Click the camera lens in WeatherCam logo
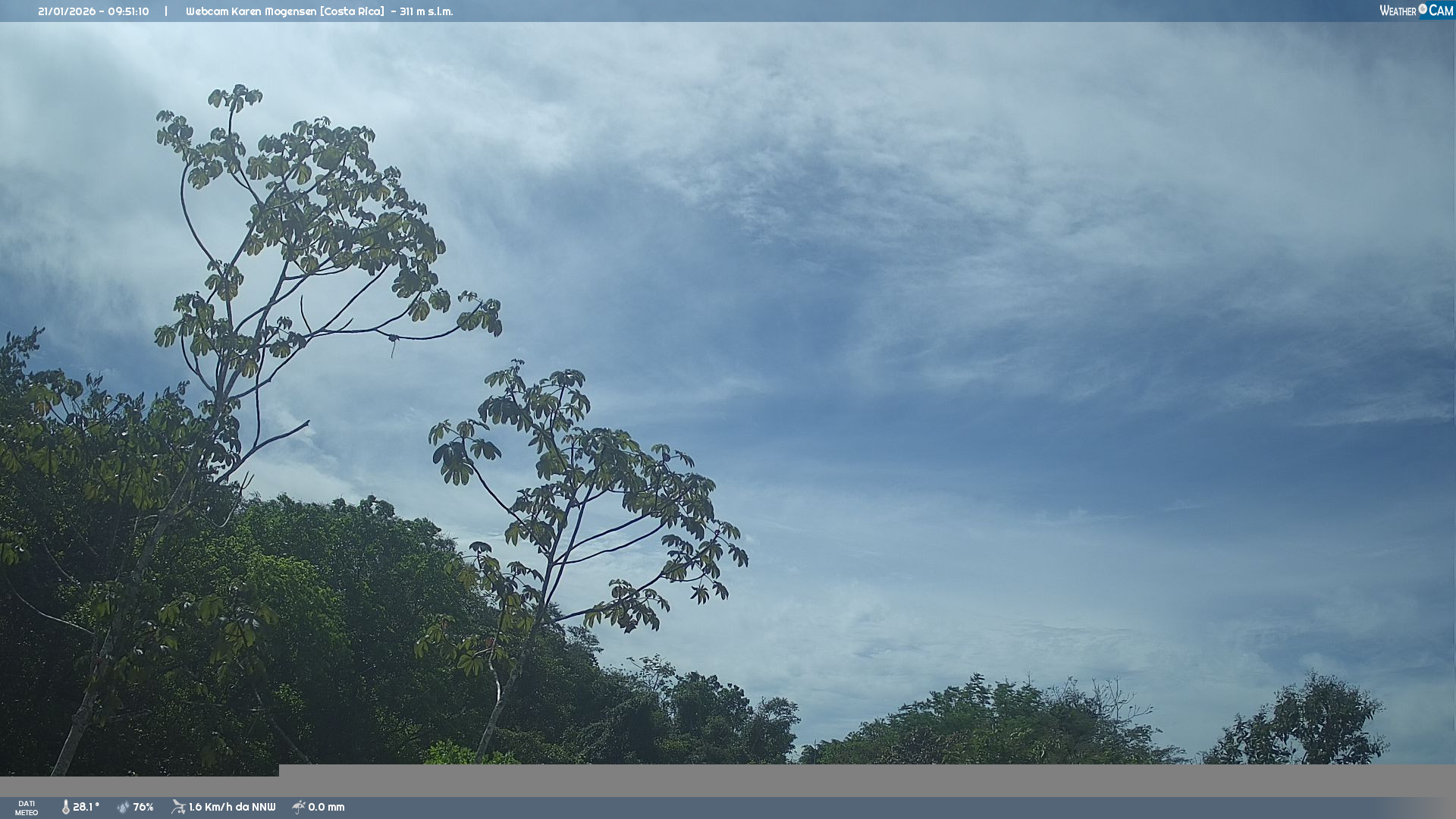This screenshot has width=1456, height=819. coord(1423,9)
